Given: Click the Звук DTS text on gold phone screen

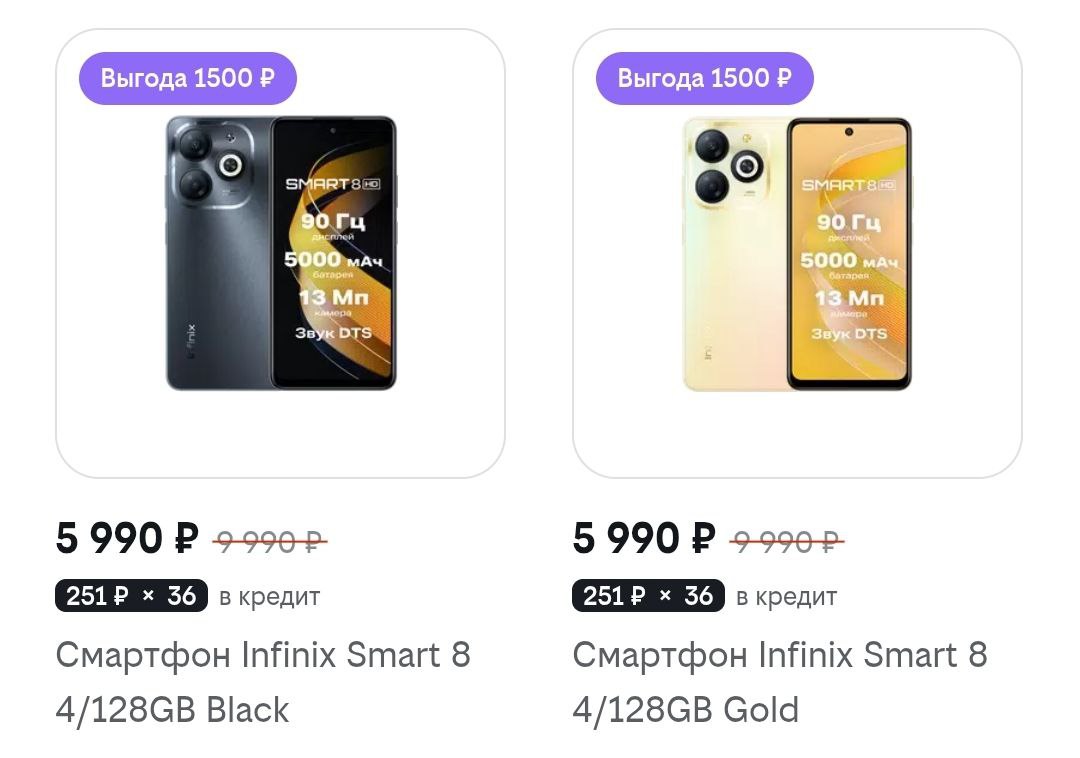Looking at the screenshot, I should click(x=849, y=333).
